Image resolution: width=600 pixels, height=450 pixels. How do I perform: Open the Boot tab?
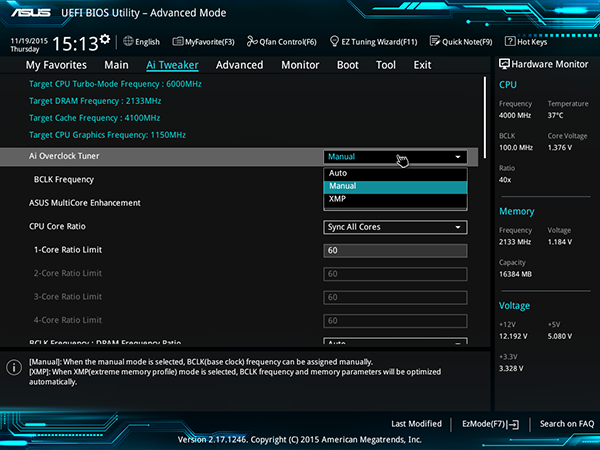(x=347, y=65)
